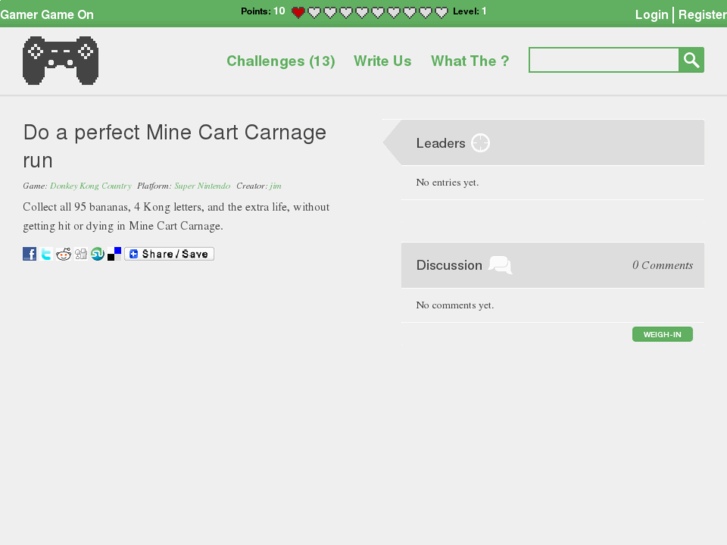Open the Super Nintendo platform link
Image resolution: width=727 pixels, height=545 pixels.
[x=202, y=186]
